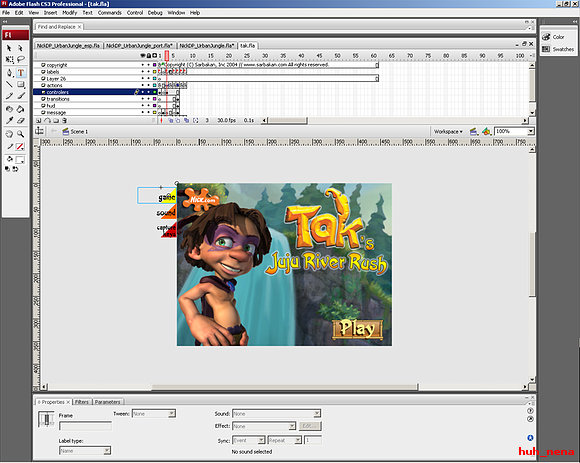The width and height of the screenshot is (580, 463).
Task: Open the Edit Scene clapper icon
Action: (473, 131)
